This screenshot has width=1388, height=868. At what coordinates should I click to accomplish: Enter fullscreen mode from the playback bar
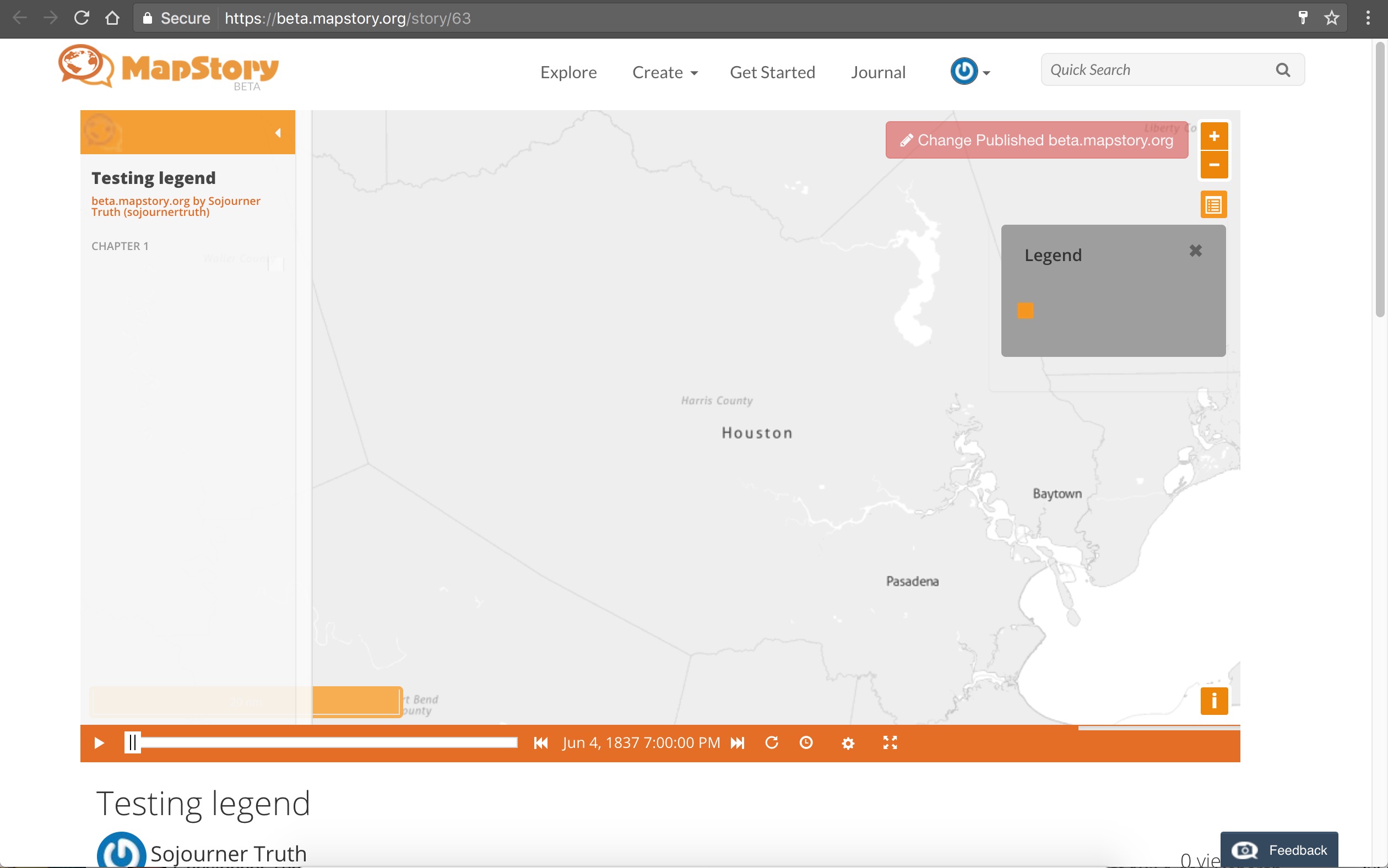point(889,742)
